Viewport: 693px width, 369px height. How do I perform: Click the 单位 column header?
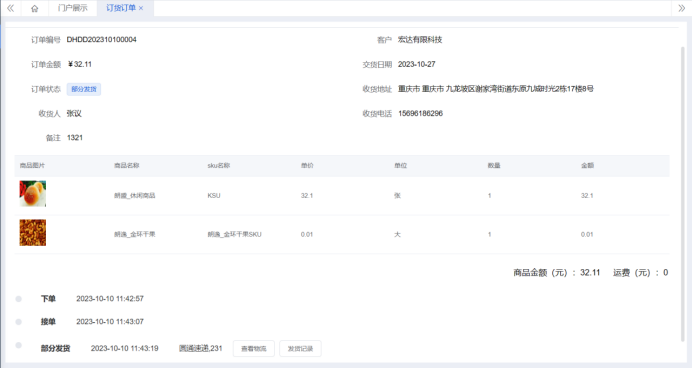click(x=400, y=166)
